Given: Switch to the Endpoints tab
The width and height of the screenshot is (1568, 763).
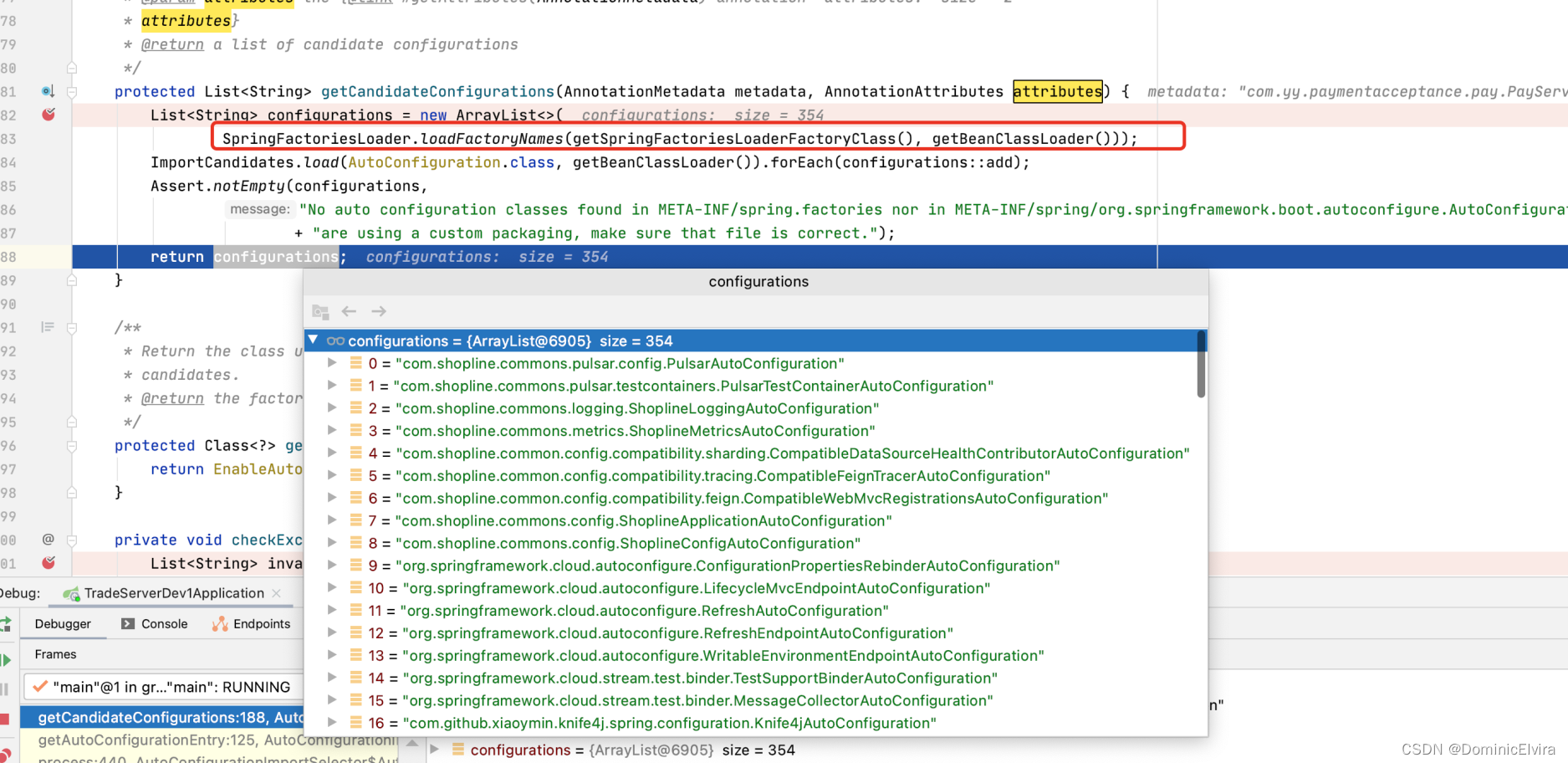Looking at the screenshot, I should click(251, 624).
